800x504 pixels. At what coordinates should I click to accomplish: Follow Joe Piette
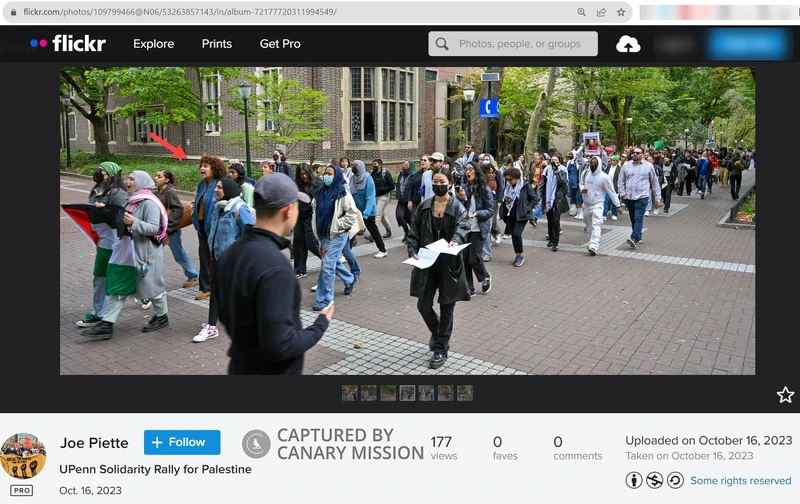[x=182, y=442]
